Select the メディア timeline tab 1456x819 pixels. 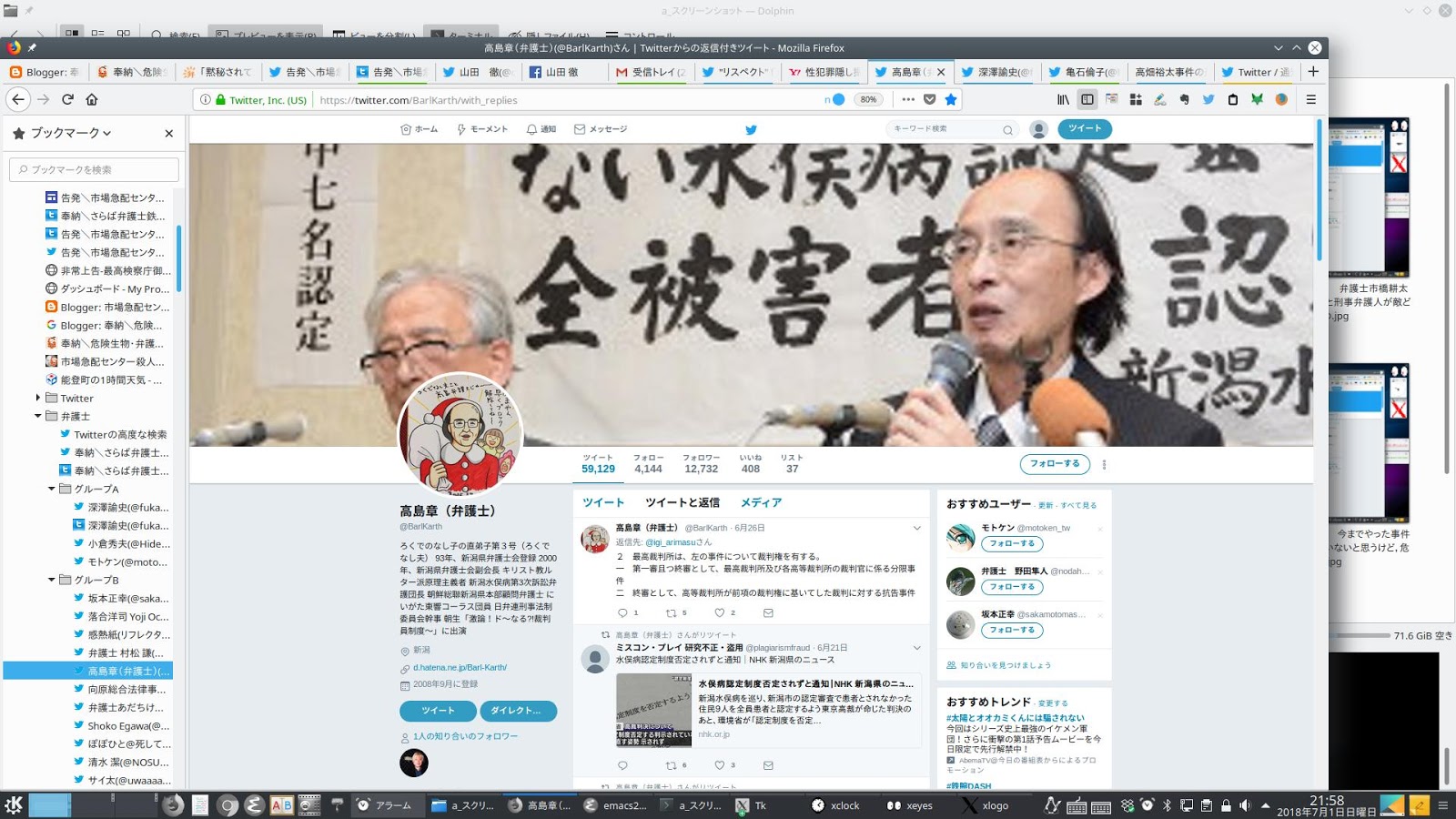point(761,502)
